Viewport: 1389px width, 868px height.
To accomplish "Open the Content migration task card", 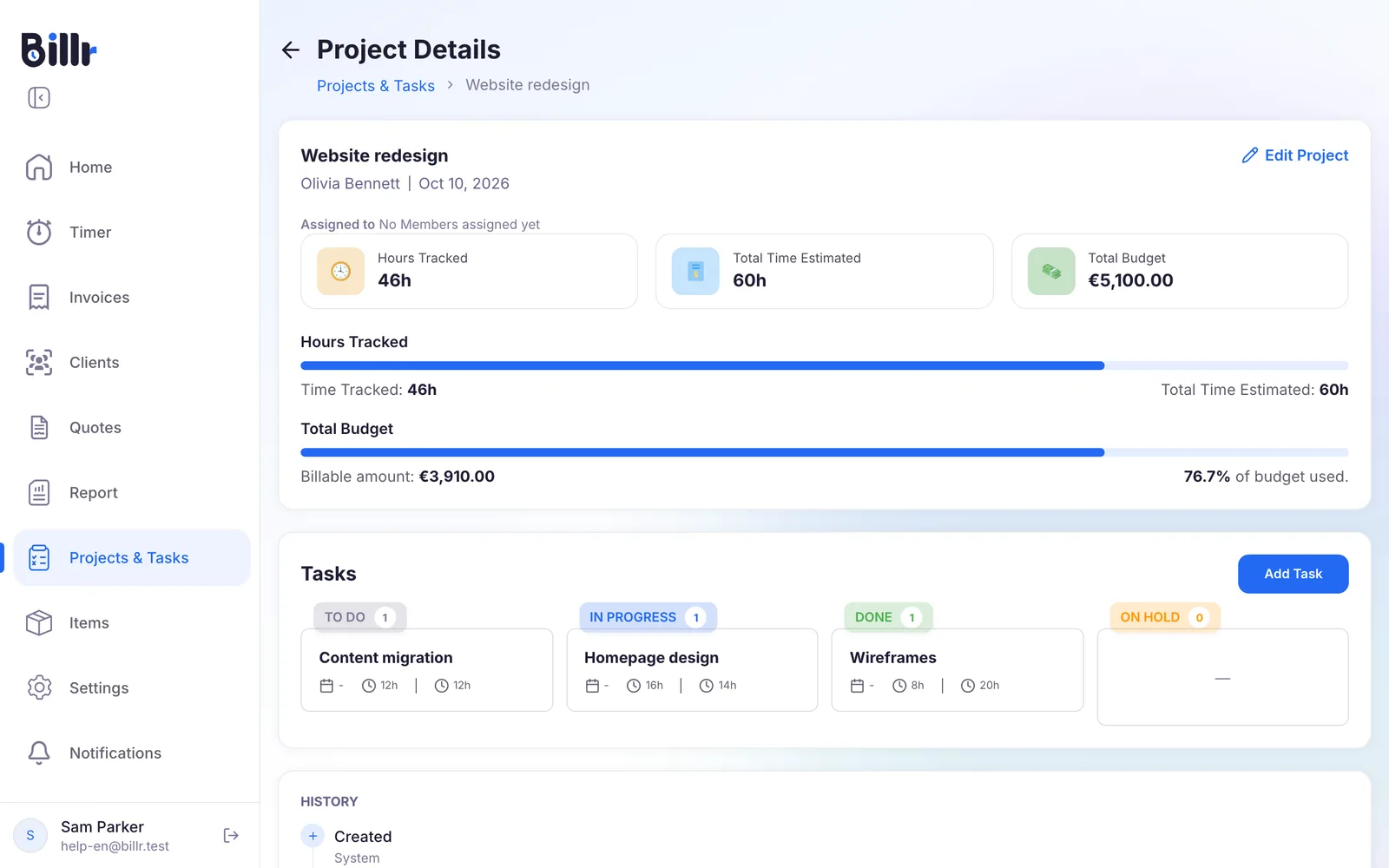I will coord(427,670).
